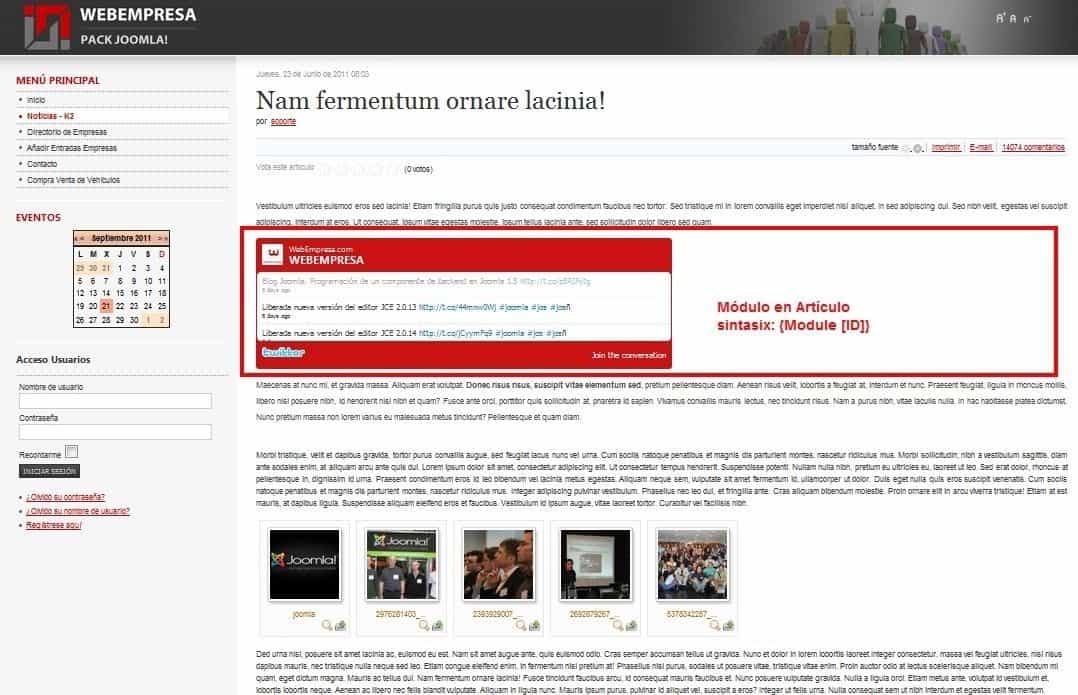Click the Imprimir link
1078x695 pixels.
(x=946, y=147)
